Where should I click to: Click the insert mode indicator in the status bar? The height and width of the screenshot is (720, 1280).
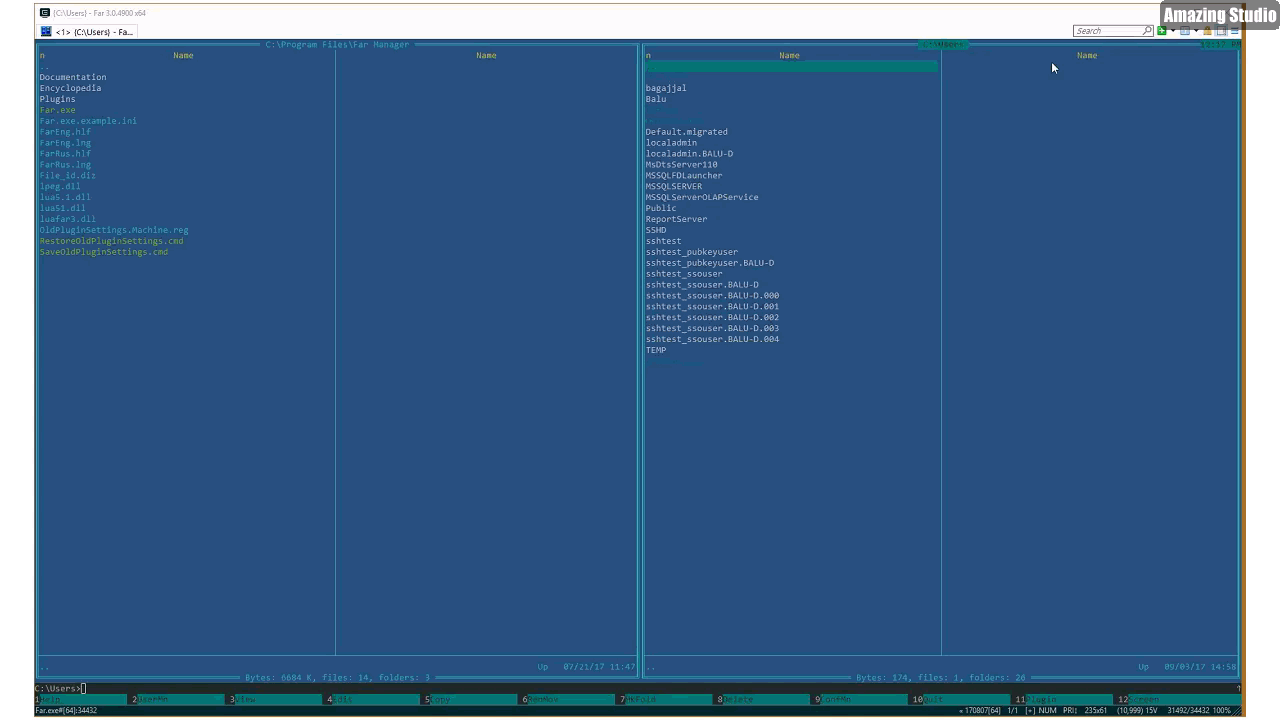point(1030,710)
